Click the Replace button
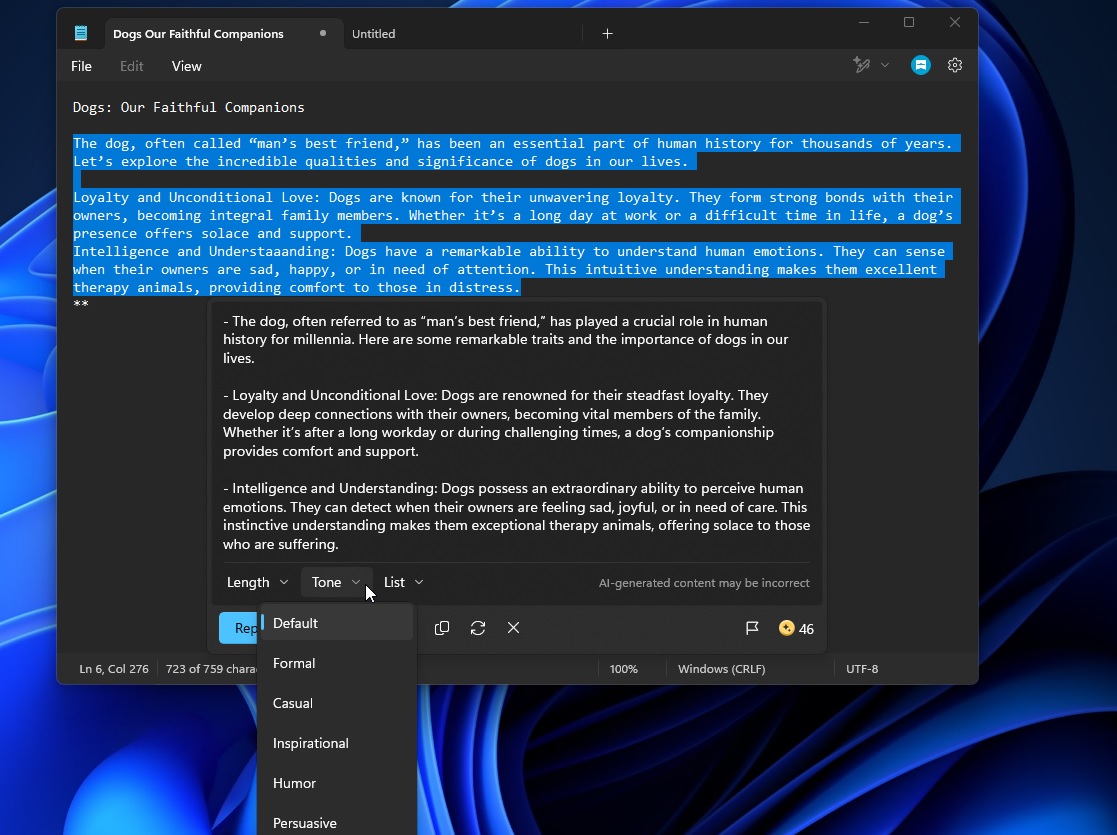This screenshot has width=1117, height=835. tap(239, 628)
